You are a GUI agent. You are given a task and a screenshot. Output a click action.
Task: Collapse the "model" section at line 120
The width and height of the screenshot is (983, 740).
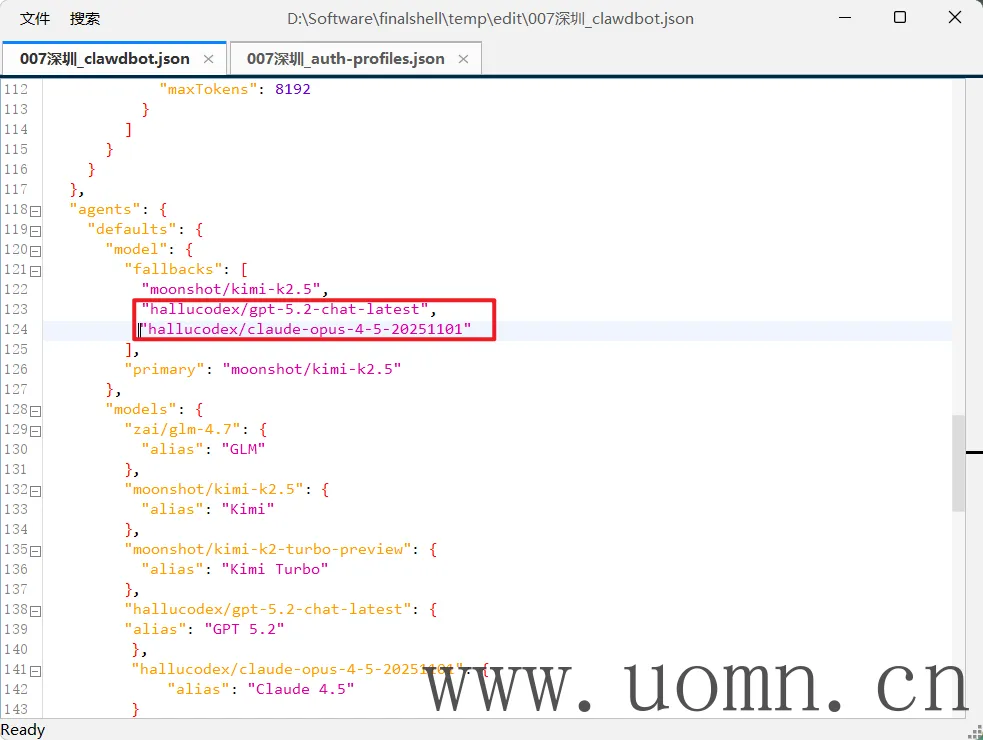(36, 250)
